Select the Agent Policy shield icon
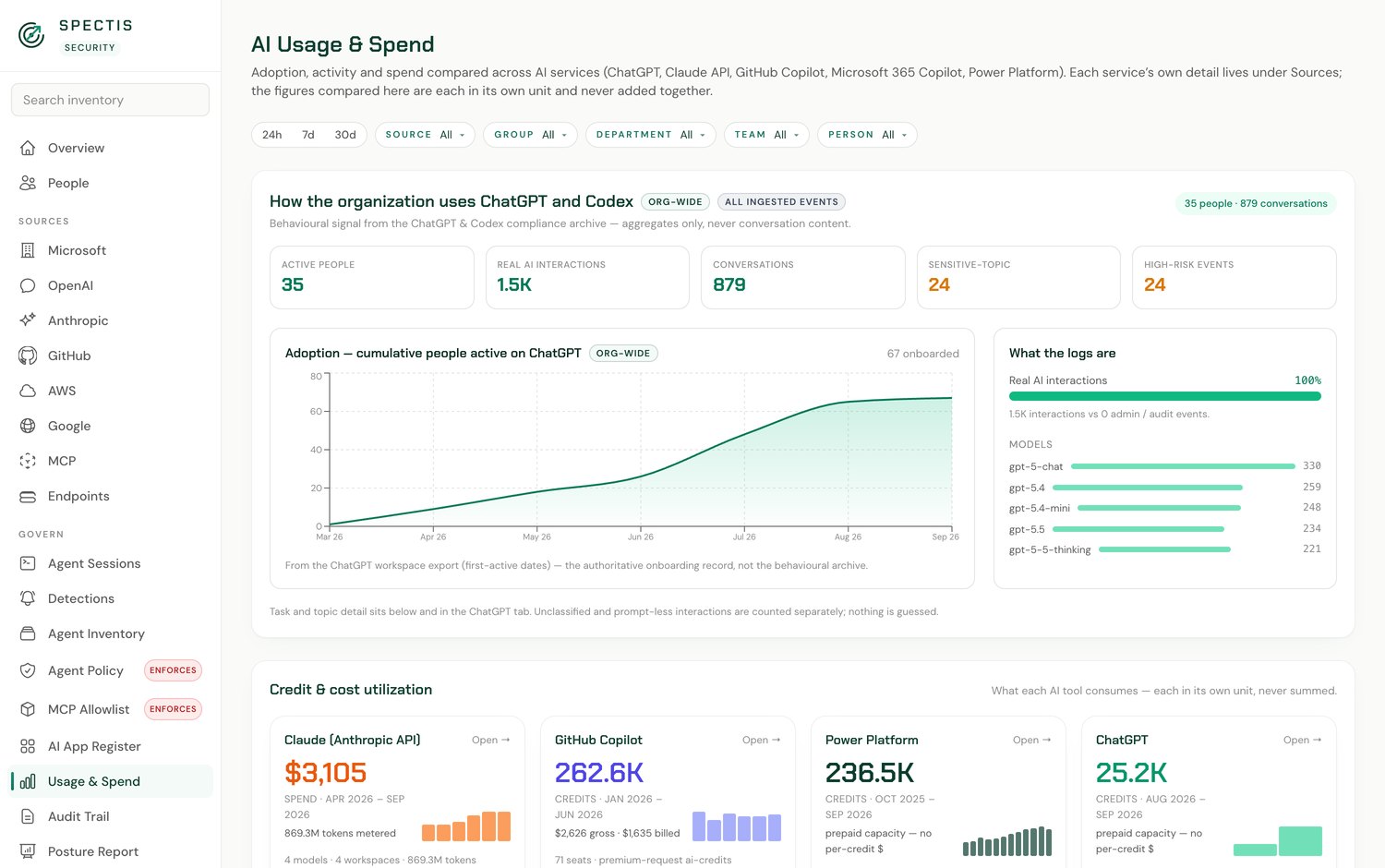Screen dimensions: 1385x868 coord(28,670)
